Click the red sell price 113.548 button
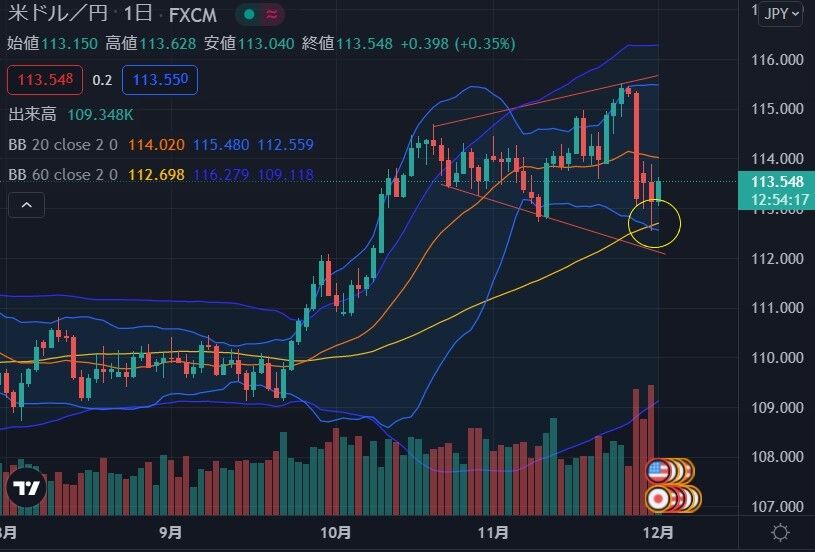Screen dimensions: 815x552 [x=45, y=80]
